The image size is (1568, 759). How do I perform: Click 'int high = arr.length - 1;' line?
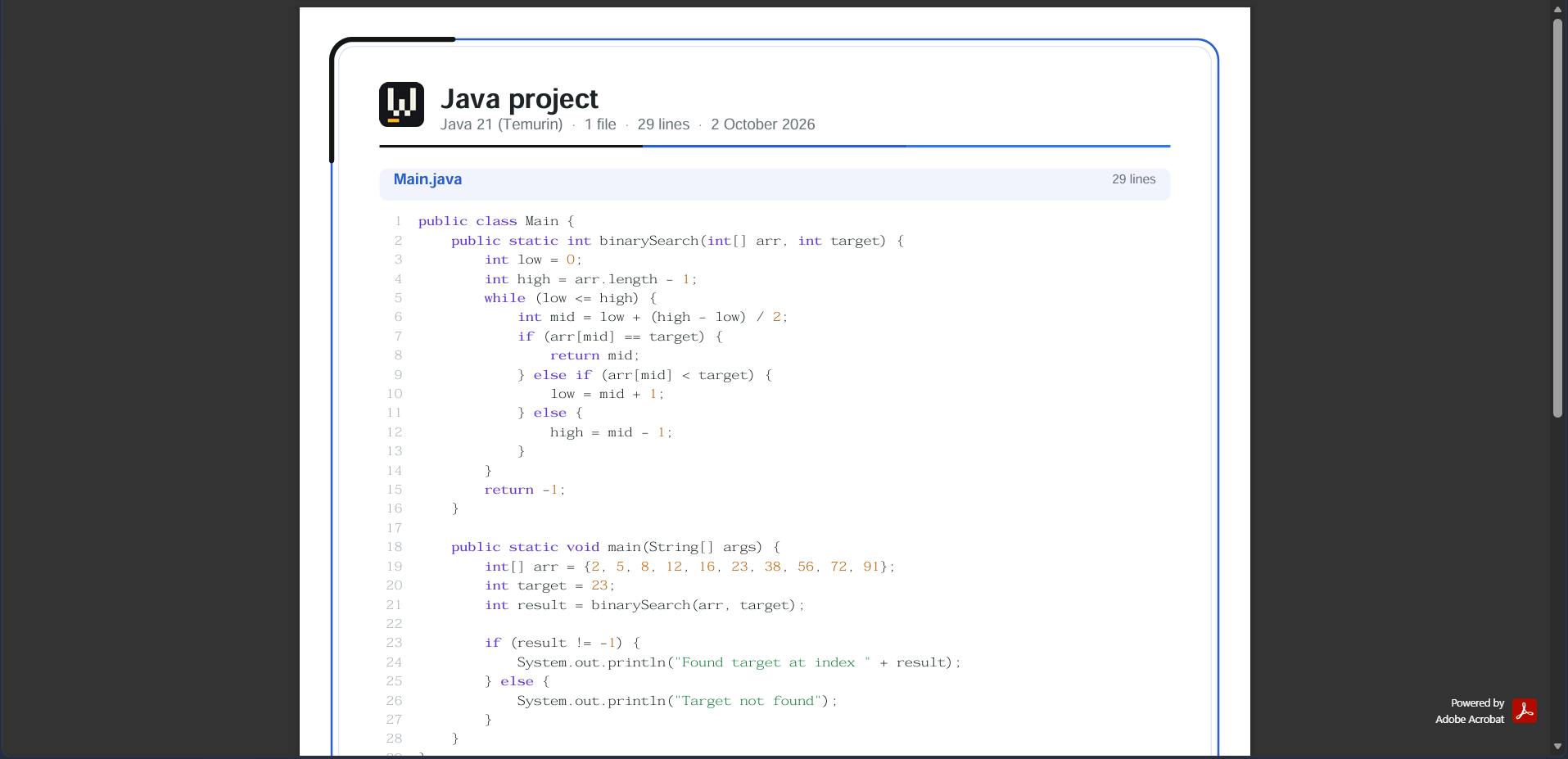(x=590, y=279)
